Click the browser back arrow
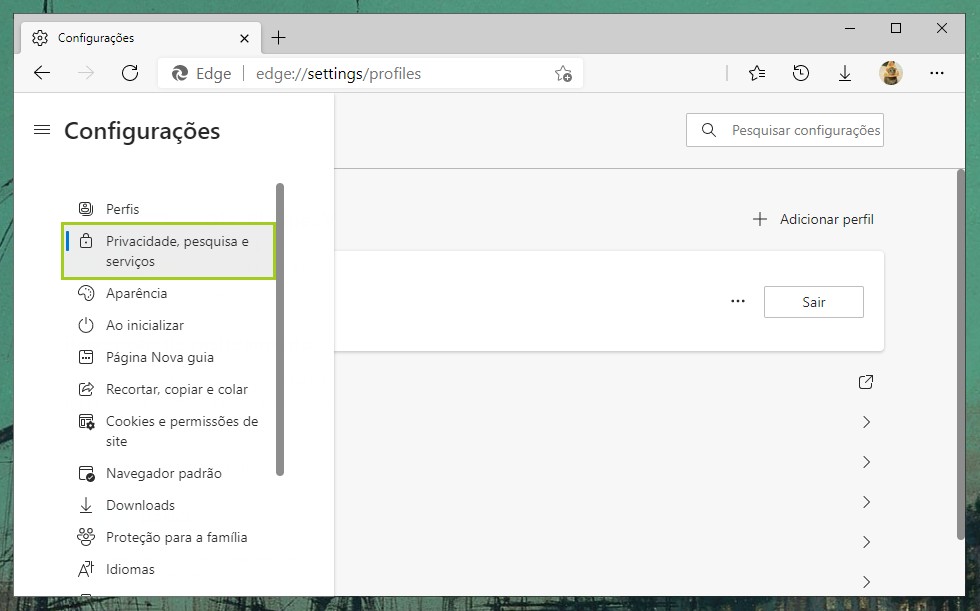 [42, 73]
